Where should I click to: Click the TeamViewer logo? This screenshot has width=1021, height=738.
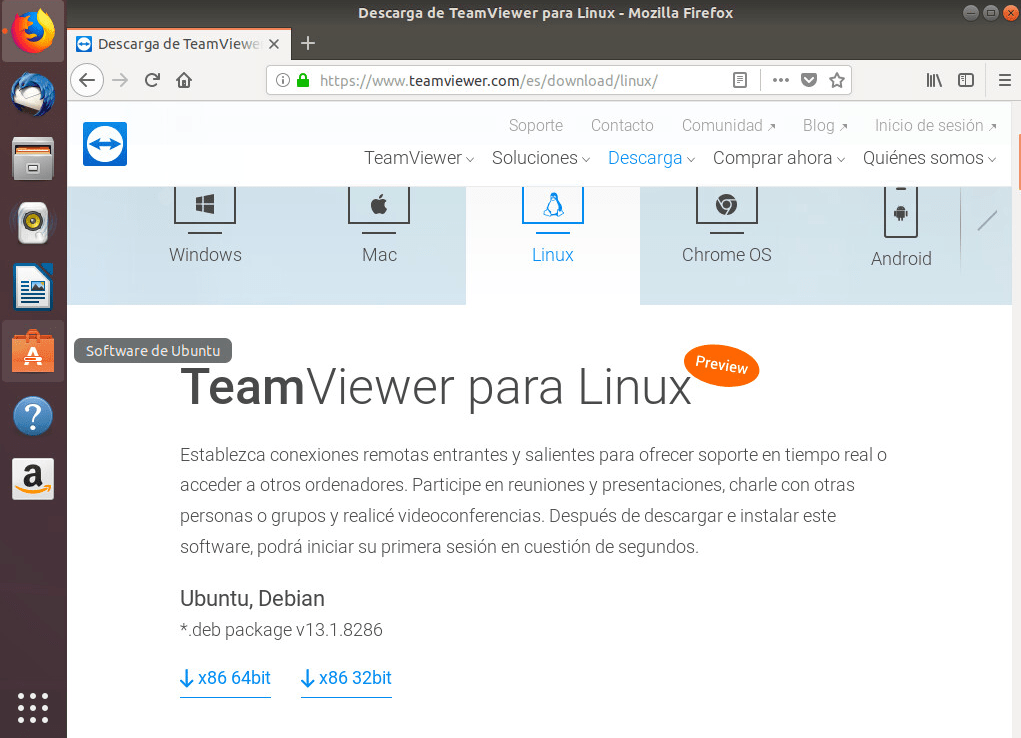104,144
